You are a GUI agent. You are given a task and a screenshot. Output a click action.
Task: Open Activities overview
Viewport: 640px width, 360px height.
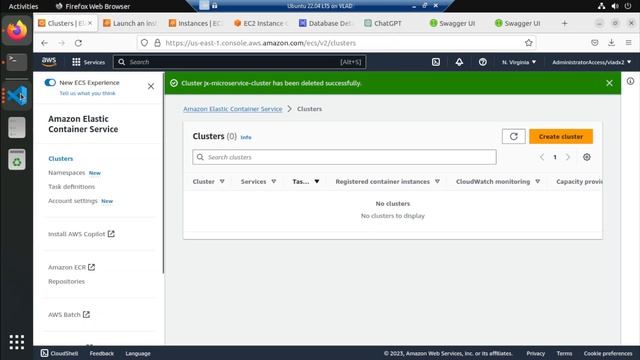[x=23, y=6]
